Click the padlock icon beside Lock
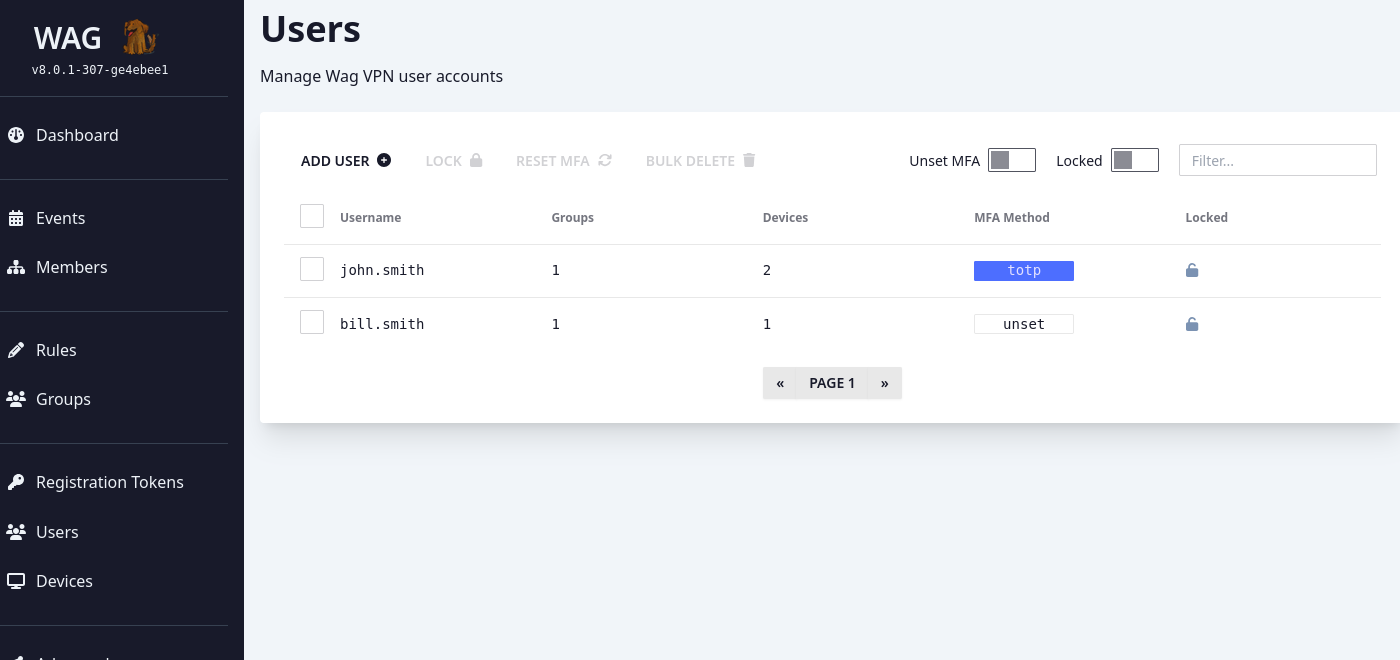1400x660 pixels. coord(476,160)
